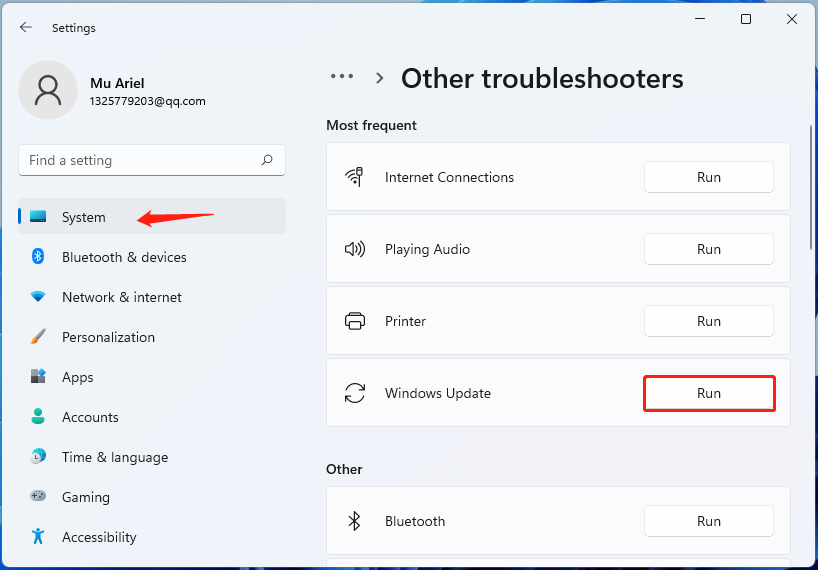Select the Apps category
This screenshot has width=818, height=570.
pos(152,377)
